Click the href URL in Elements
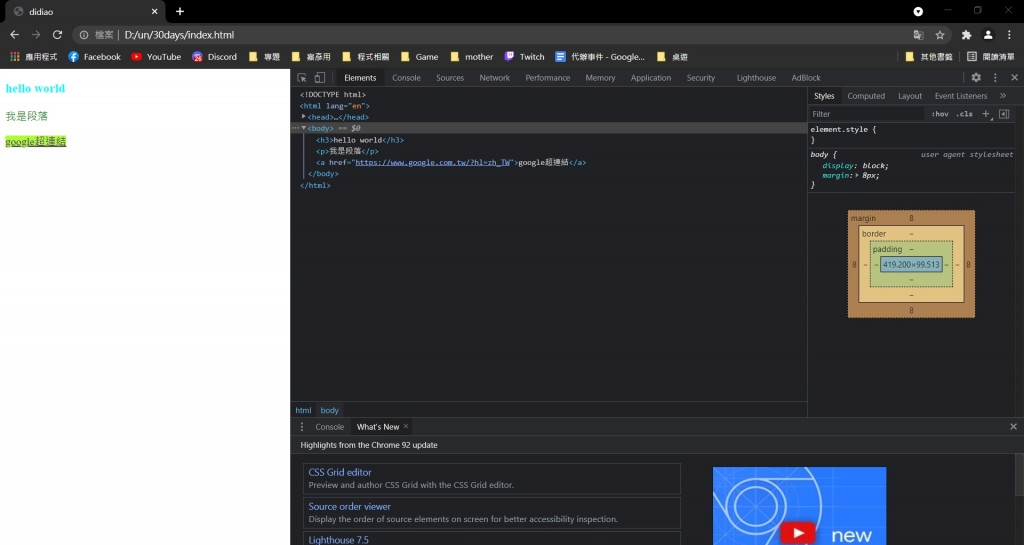Image resolution: width=1024 pixels, height=545 pixels. (x=432, y=163)
